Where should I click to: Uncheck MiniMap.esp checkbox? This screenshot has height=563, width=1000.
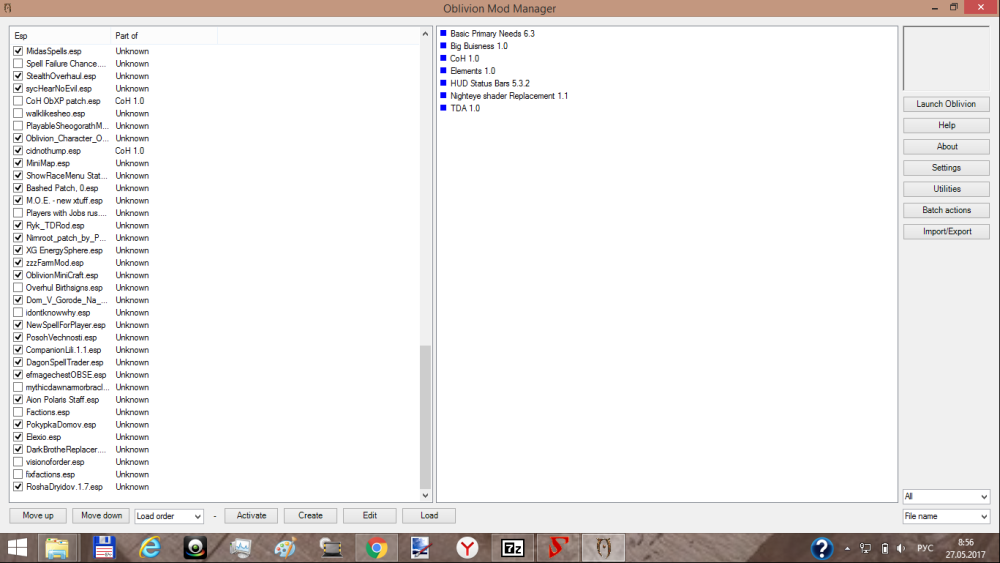coord(18,163)
